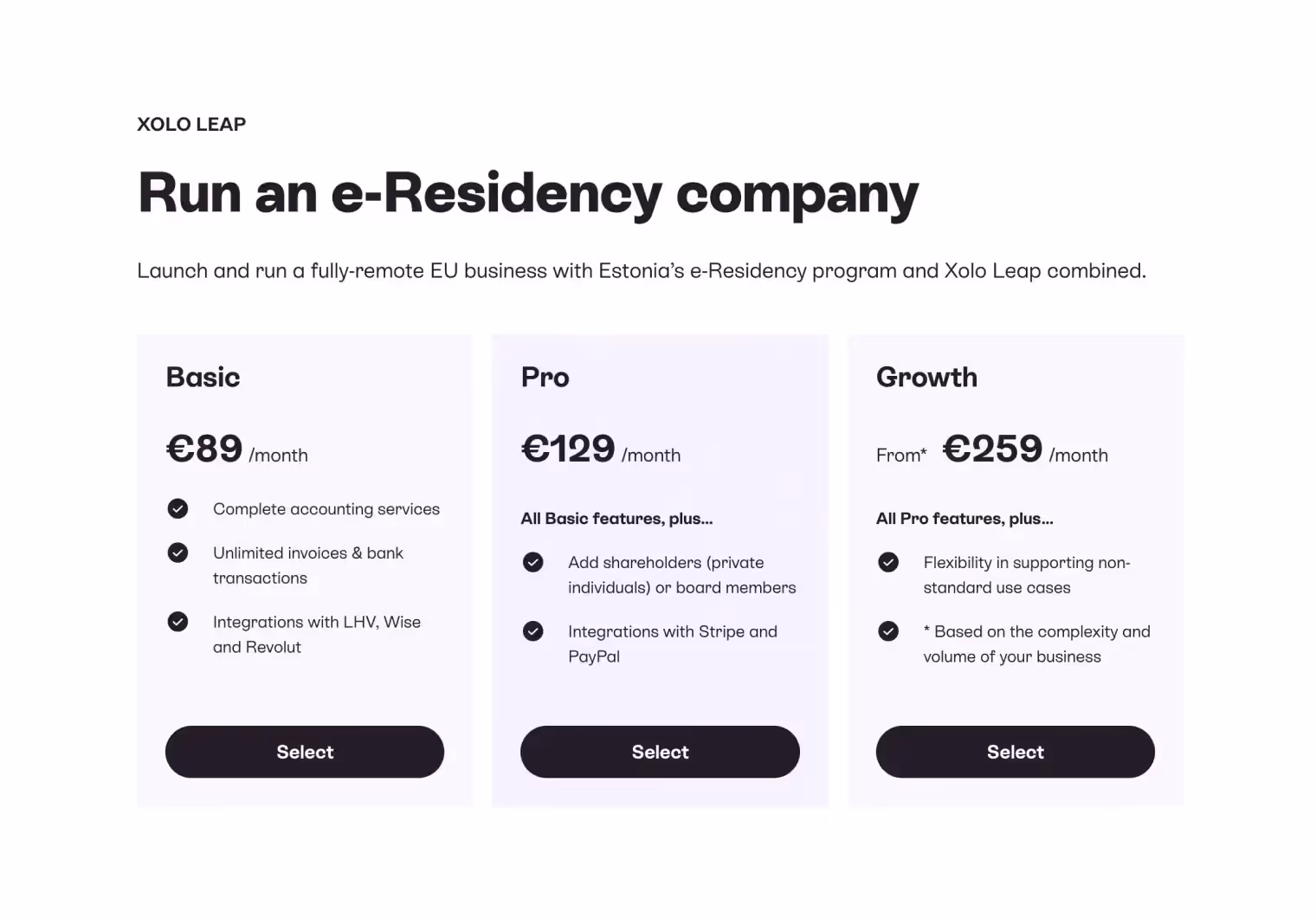Choose the Growth plan with its Select button
Screen dimensions: 1316x918
click(1015, 752)
